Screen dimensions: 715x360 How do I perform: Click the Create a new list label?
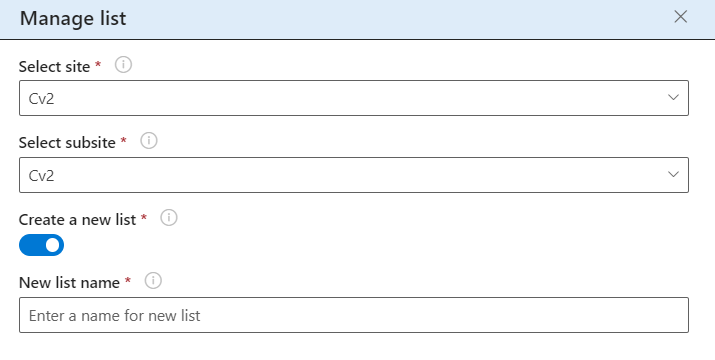[78, 219]
